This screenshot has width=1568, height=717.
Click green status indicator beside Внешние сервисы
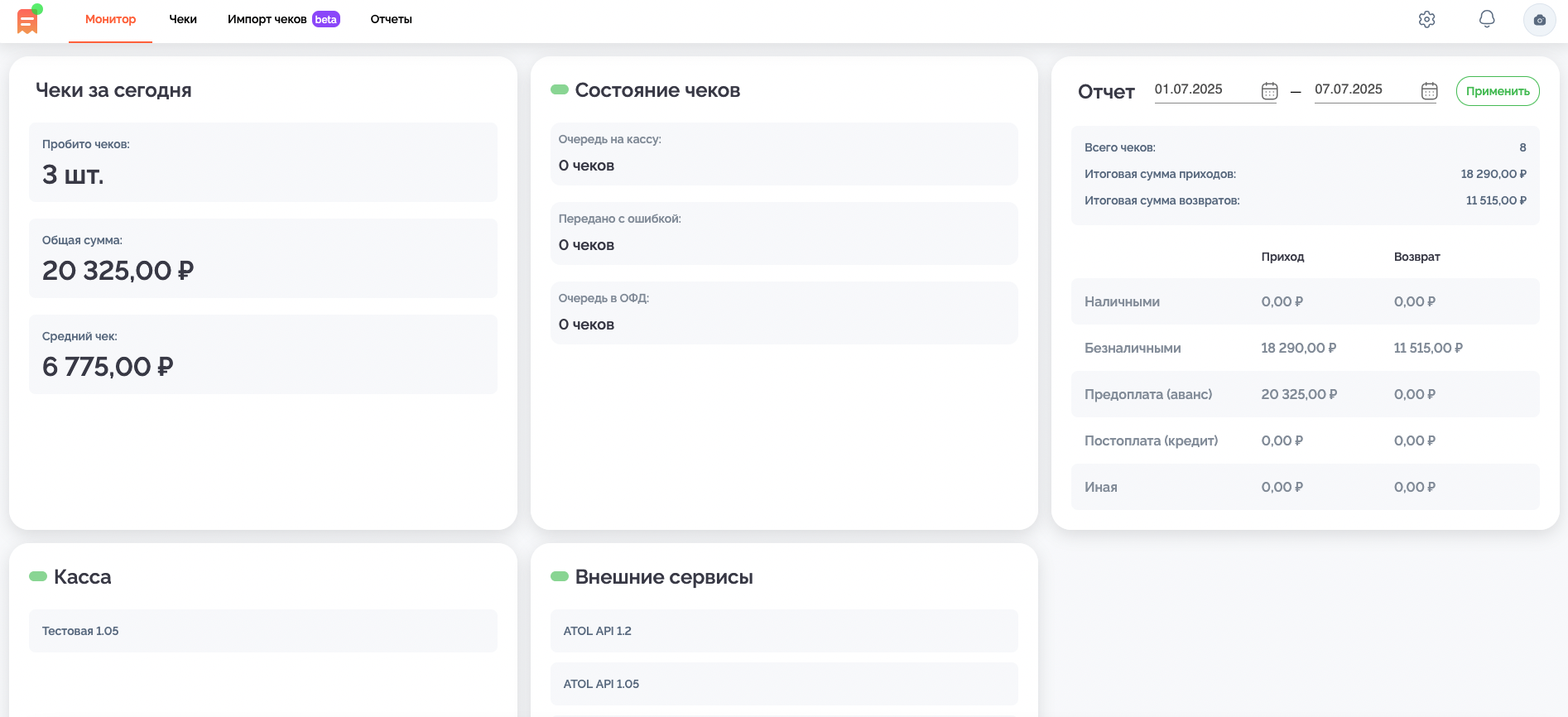560,576
